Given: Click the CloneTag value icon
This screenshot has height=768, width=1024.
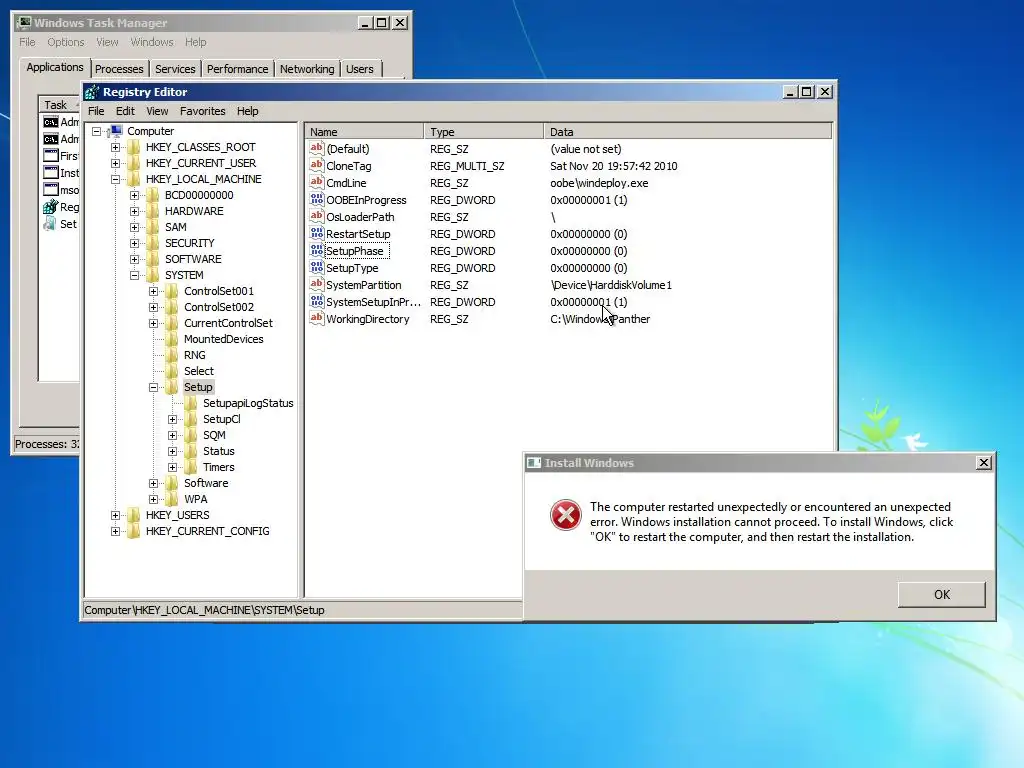Looking at the screenshot, I should pos(317,165).
